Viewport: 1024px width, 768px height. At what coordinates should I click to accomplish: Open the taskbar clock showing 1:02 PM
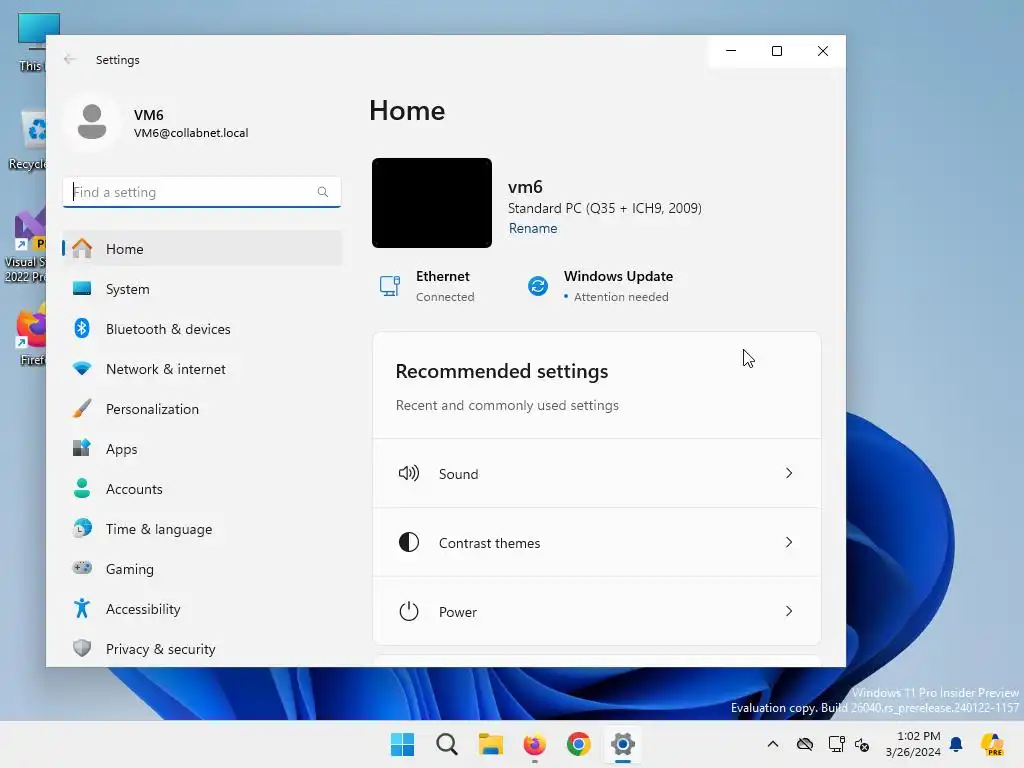pyautogui.click(x=913, y=744)
